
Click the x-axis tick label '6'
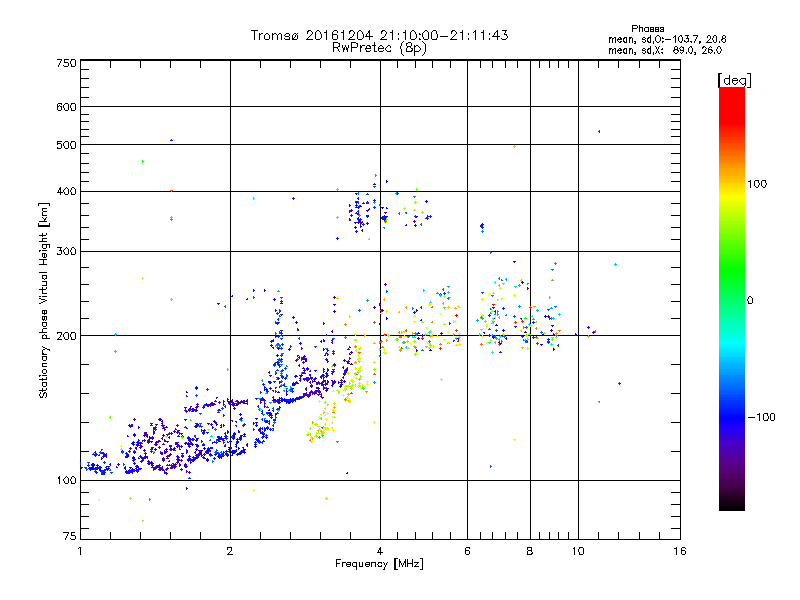pyautogui.click(x=467, y=551)
